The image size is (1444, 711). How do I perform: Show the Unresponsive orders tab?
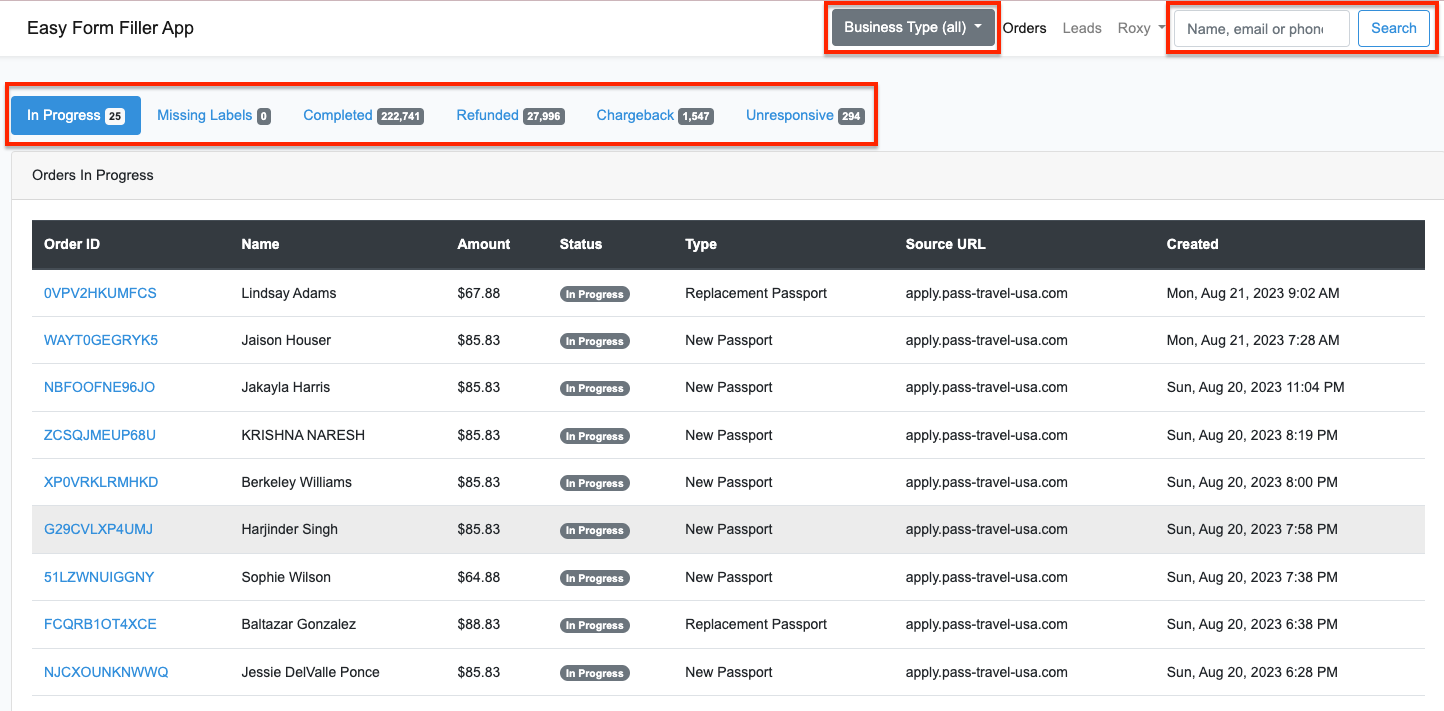[x=804, y=116]
